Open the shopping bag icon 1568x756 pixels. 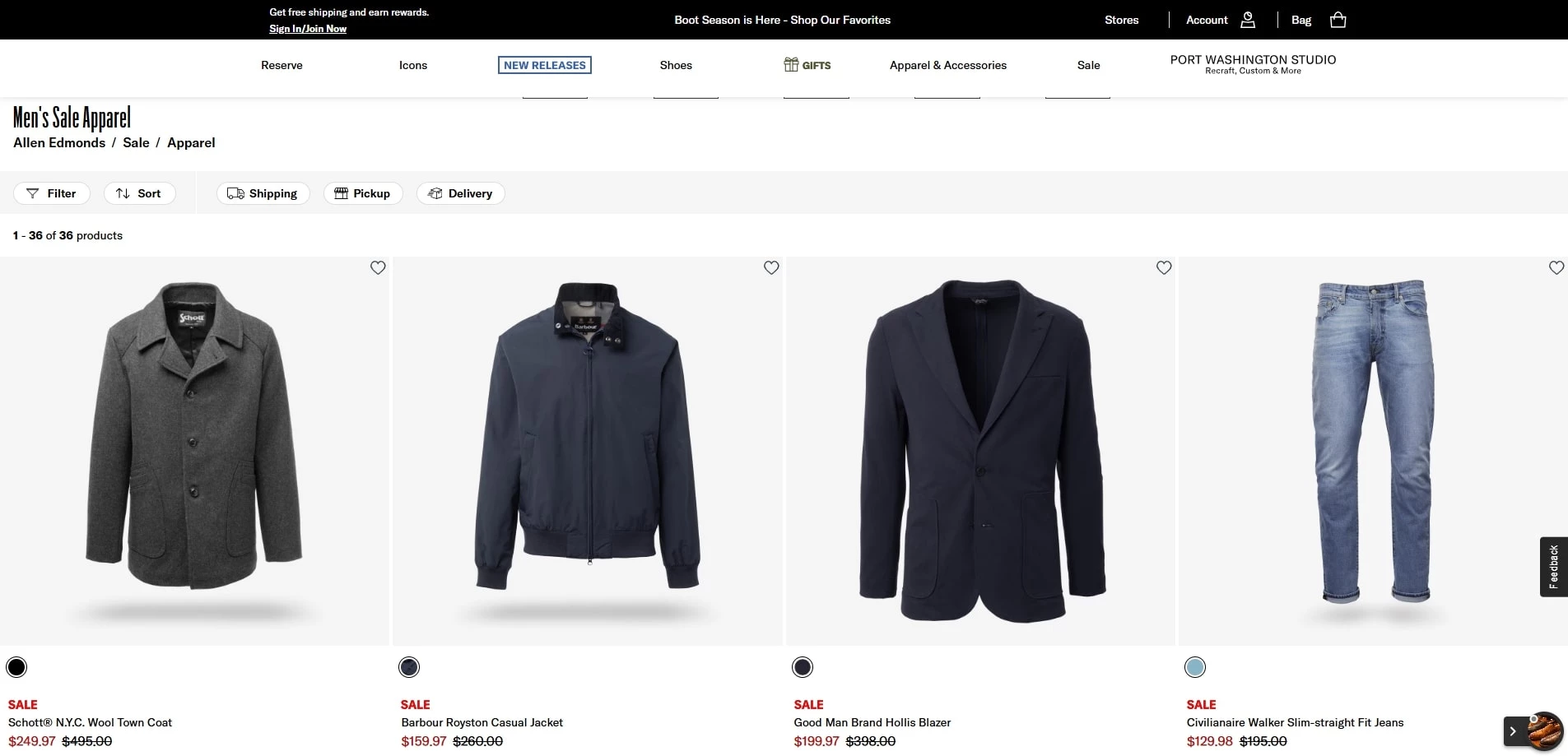(1338, 20)
